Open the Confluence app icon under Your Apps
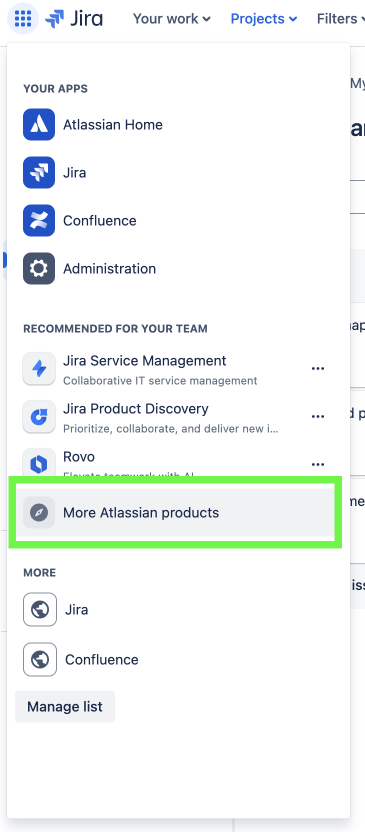The height and width of the screenshot is (832, 365). pyautogui.click(x=39, y=220)
